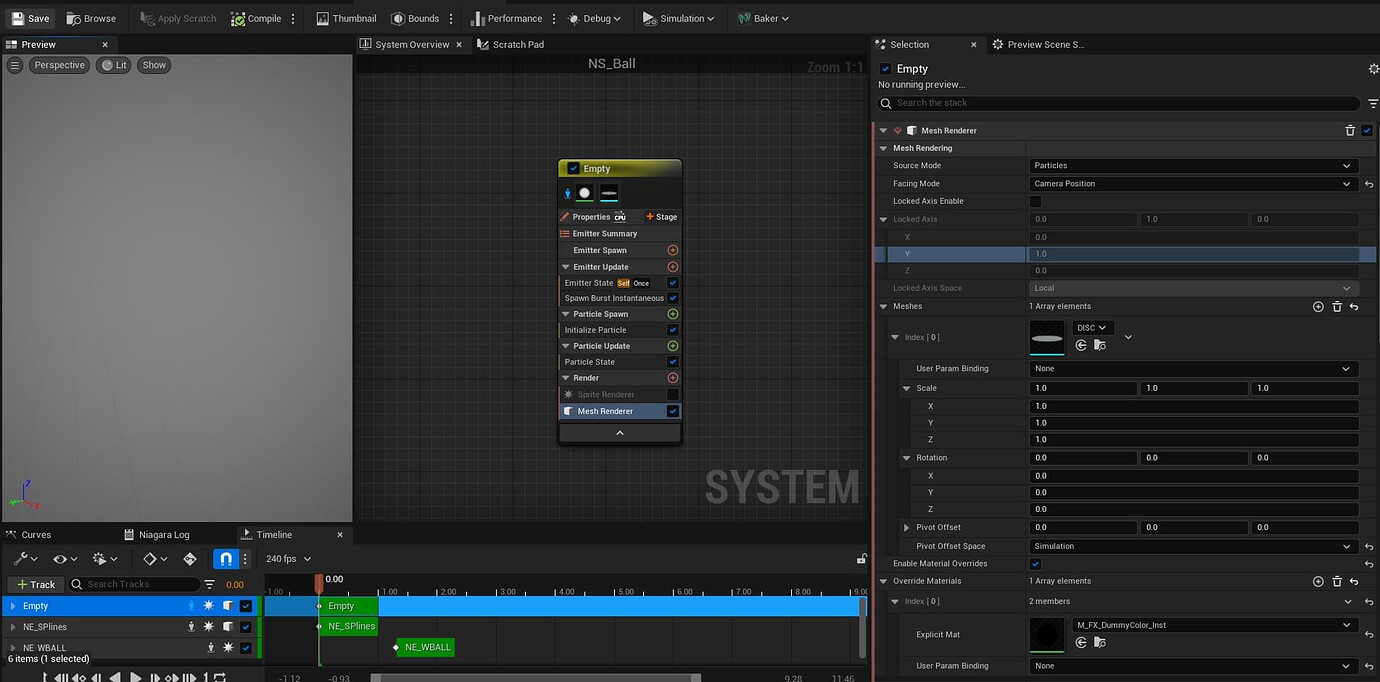Click the add Track button
The width and height of the screenshot is (1380, 682).
(36, 584)
